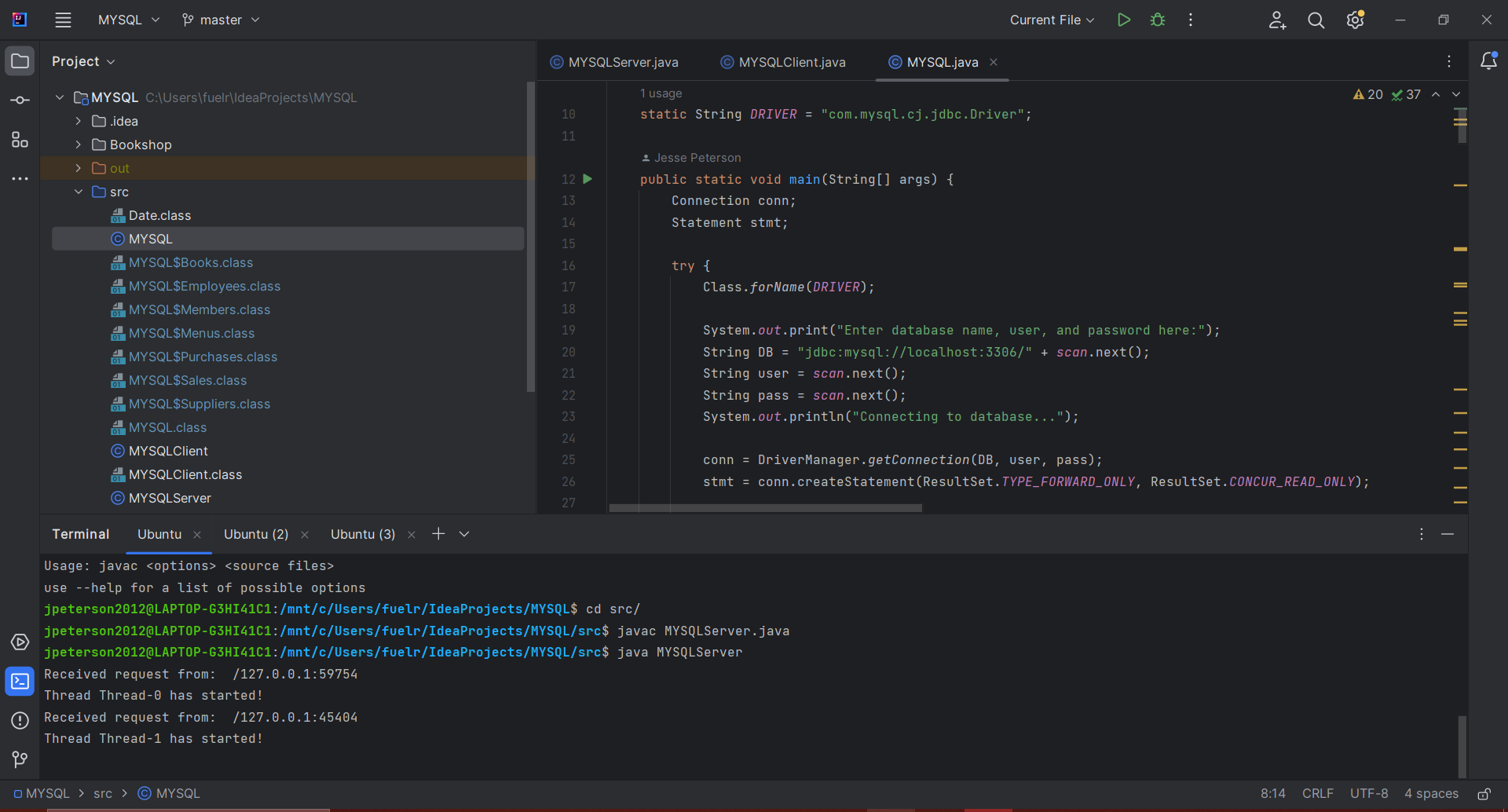Screen dimensions: 1508x812
Task: Select Date.class in project tree
Action: click(x=159, y=215)
